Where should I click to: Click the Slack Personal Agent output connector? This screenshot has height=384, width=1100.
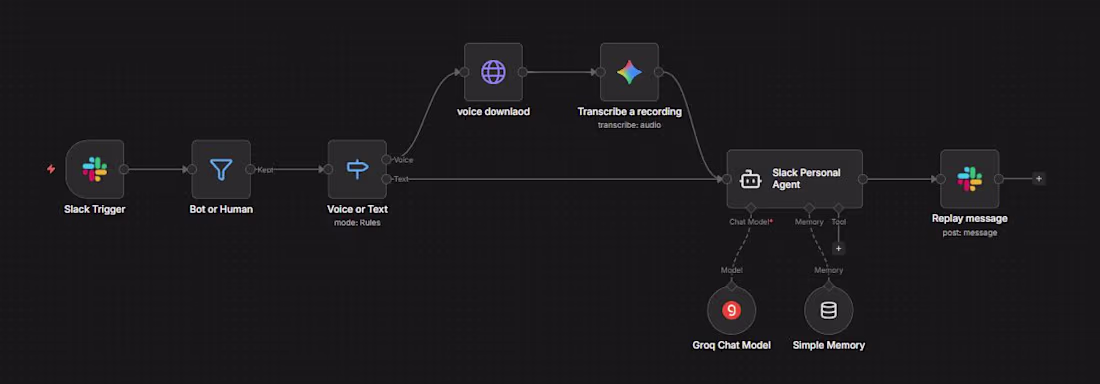click(x=862, y=179)
